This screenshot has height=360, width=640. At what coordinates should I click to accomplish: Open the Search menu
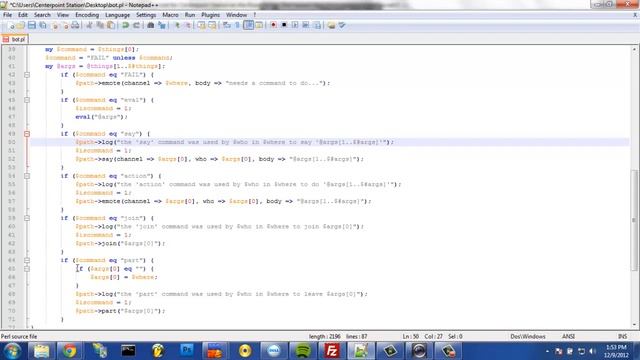point(42,15)
